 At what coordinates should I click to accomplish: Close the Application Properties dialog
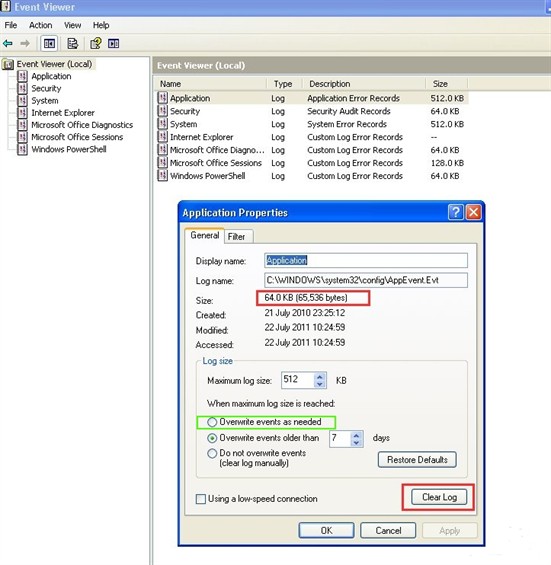(474, 212)
